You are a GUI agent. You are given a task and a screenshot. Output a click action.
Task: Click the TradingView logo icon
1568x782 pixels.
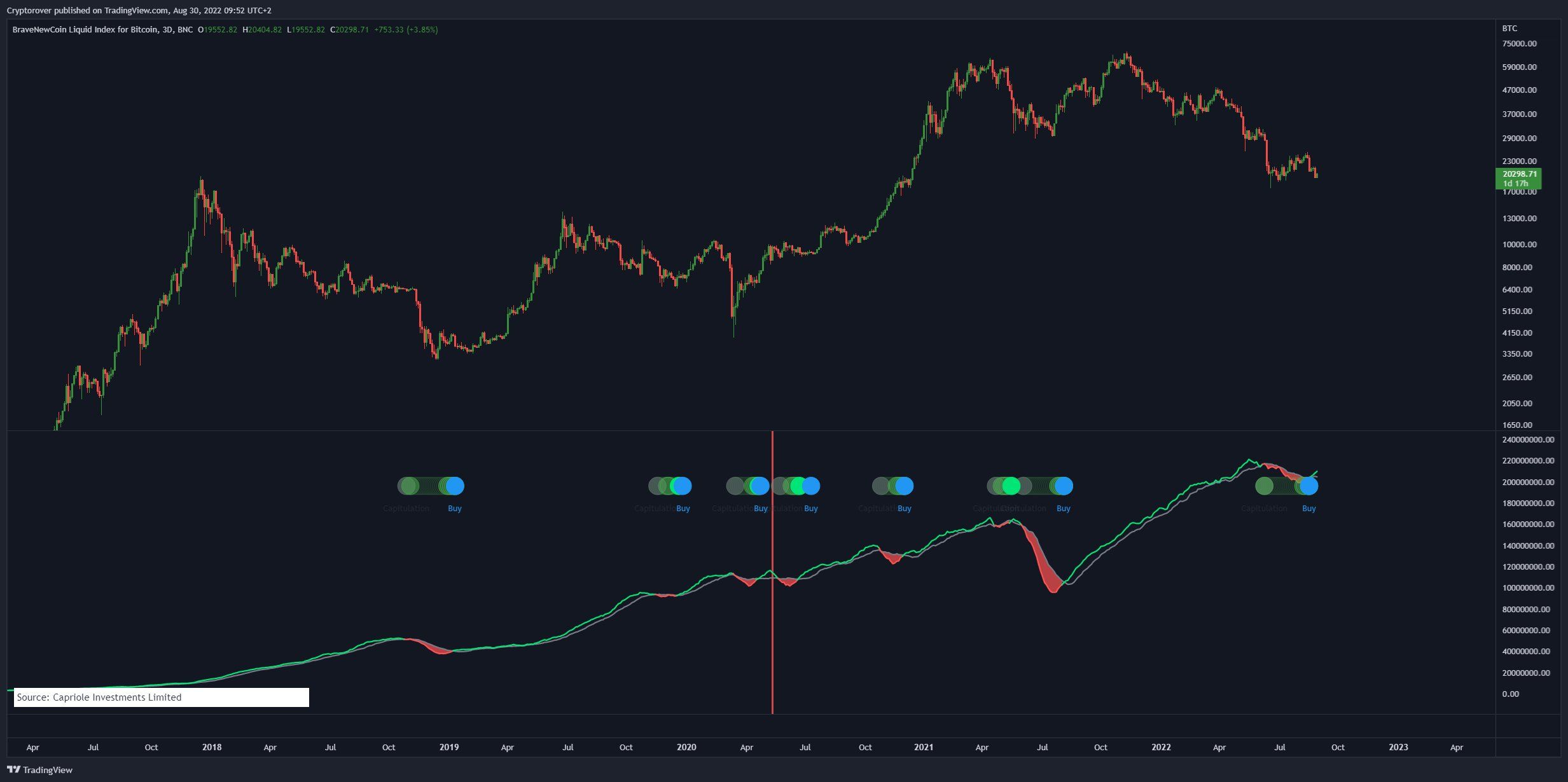13,770
